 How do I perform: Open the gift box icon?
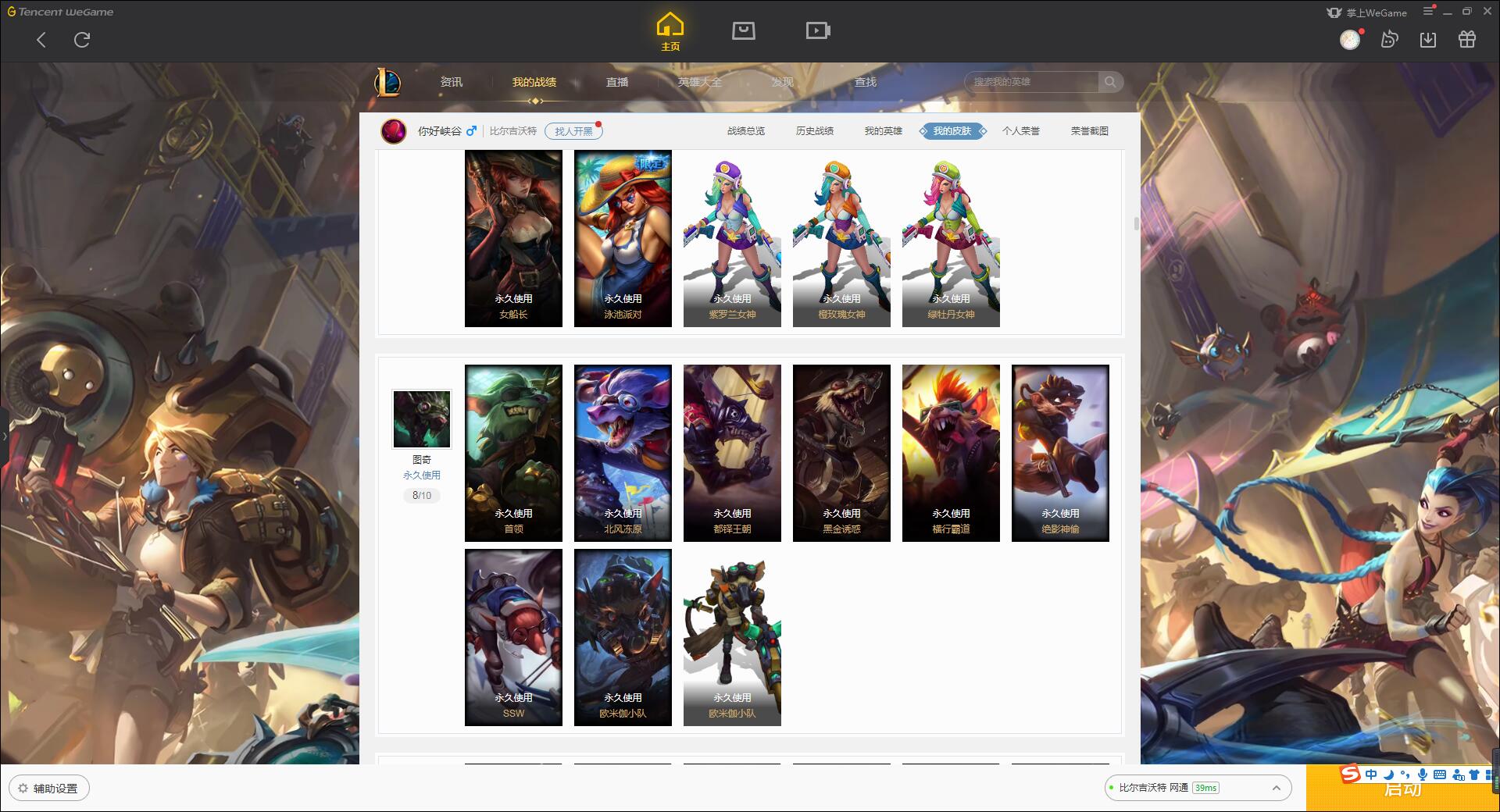pyautogui.click(x=1467, y=39)
